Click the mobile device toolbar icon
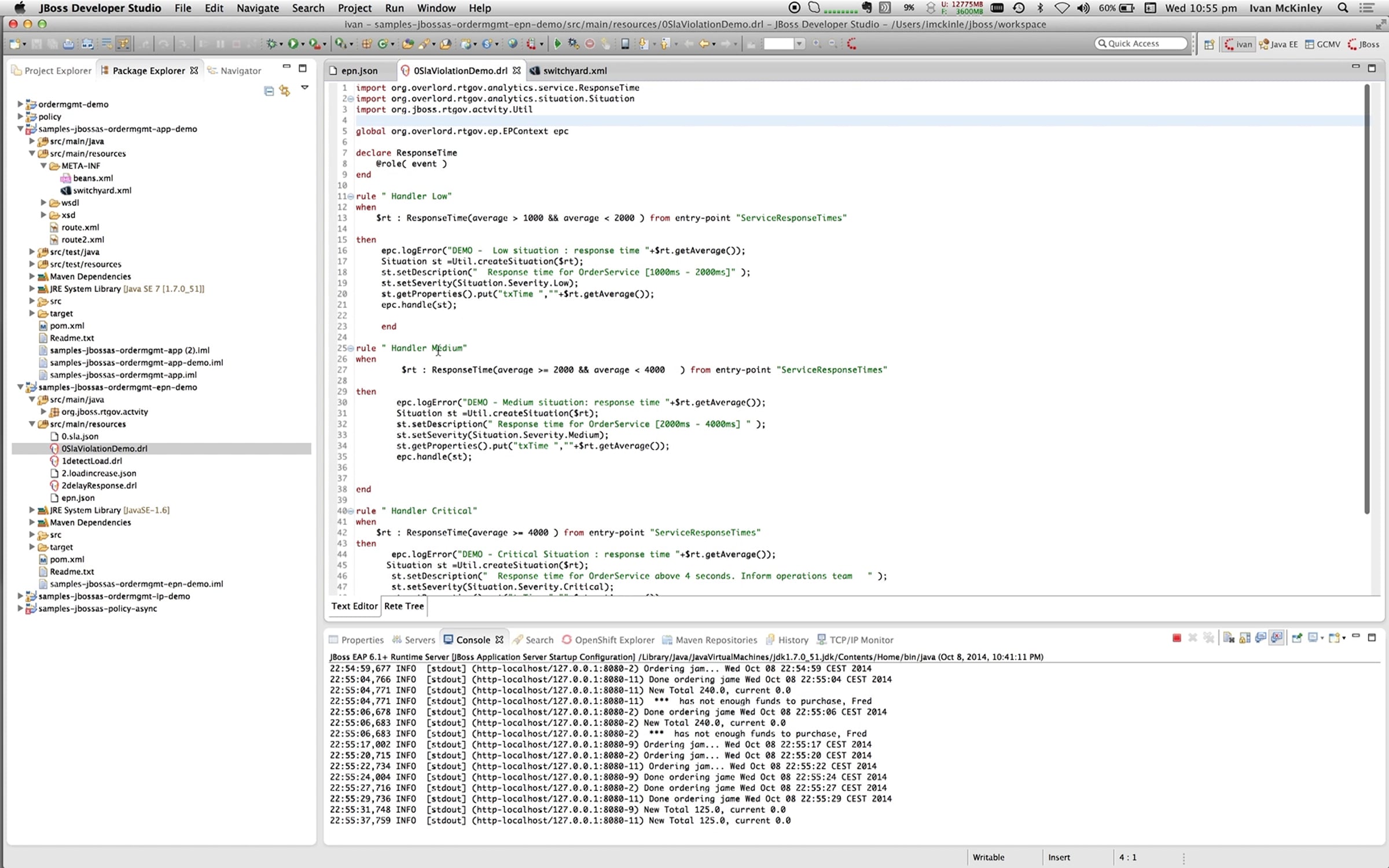 tap(624, 44)
